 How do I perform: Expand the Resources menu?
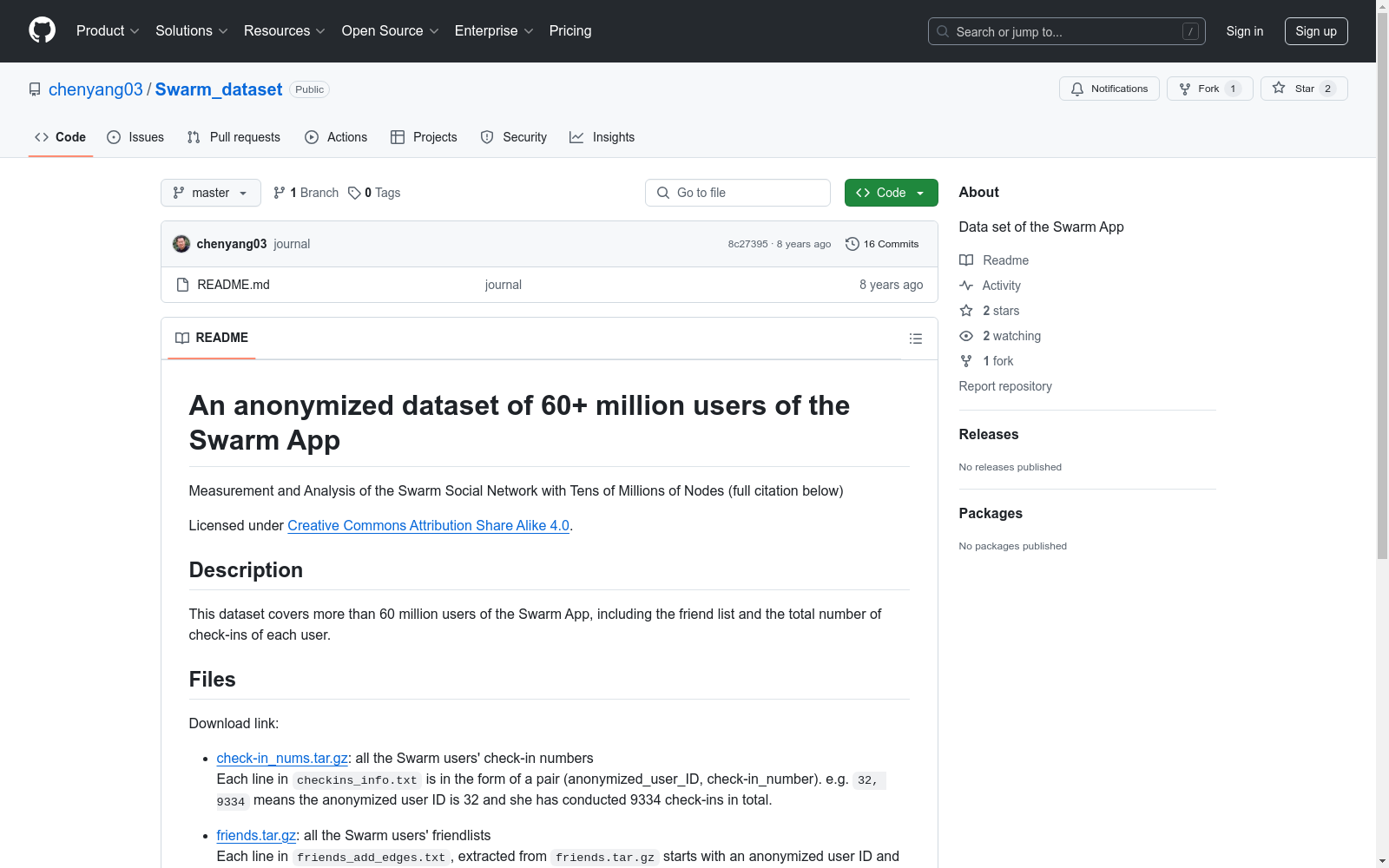click(x=285, y=30)
